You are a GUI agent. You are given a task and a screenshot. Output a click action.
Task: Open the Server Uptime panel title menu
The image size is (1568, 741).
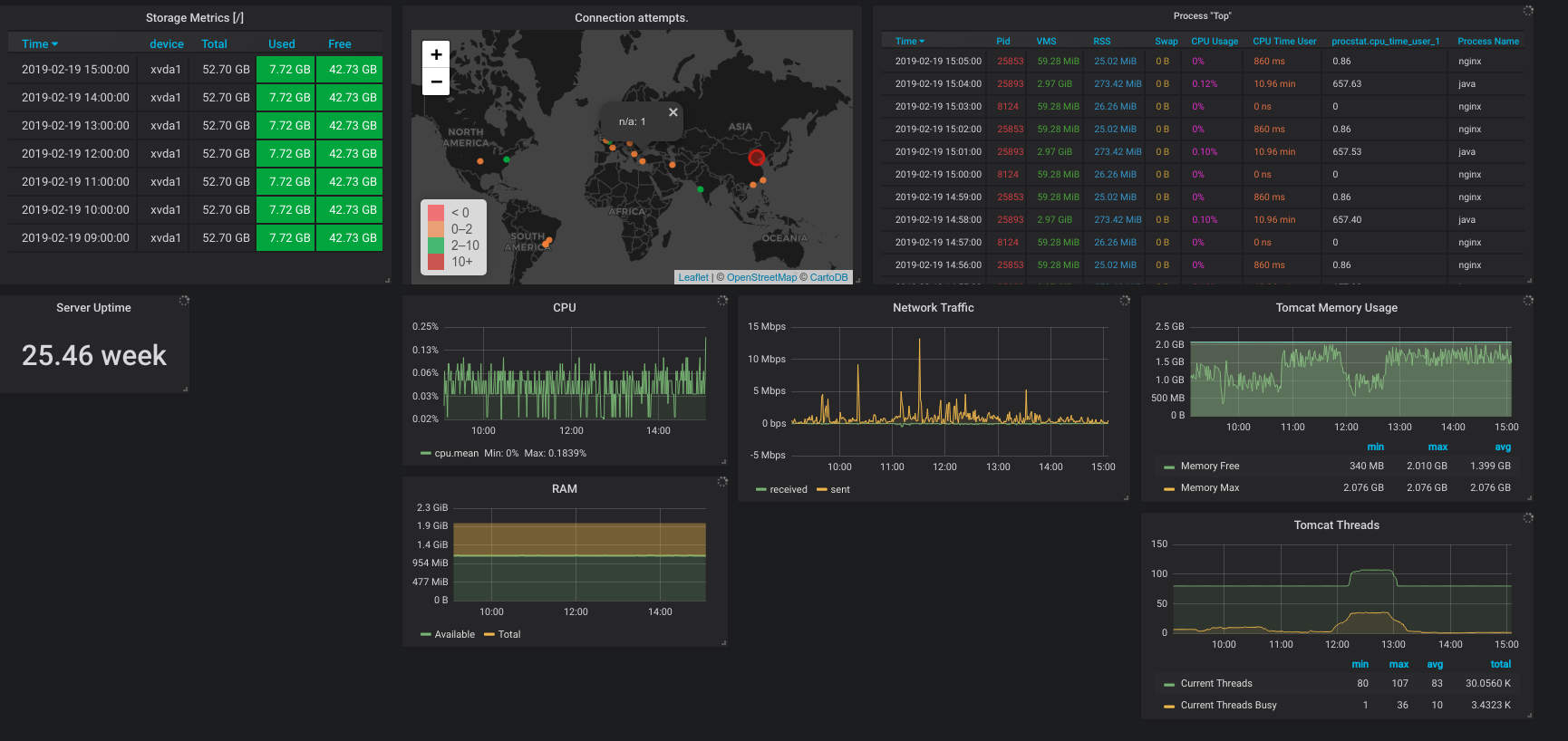[93, 307]
